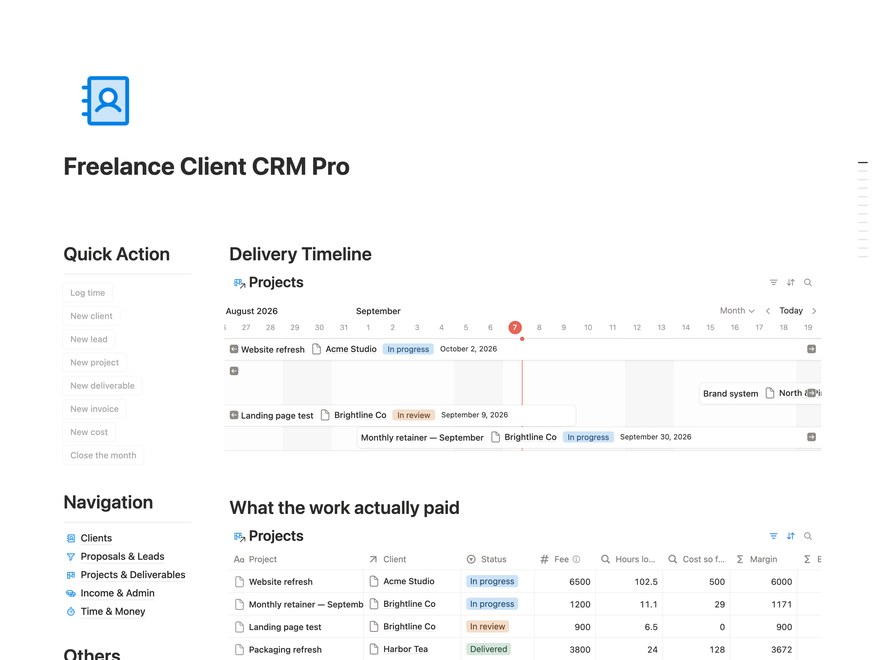The width and height of the screenshot is (880, 660).
Task: Open filter icon in Delivery Timeline toolbar
Action: coord(773,282)
